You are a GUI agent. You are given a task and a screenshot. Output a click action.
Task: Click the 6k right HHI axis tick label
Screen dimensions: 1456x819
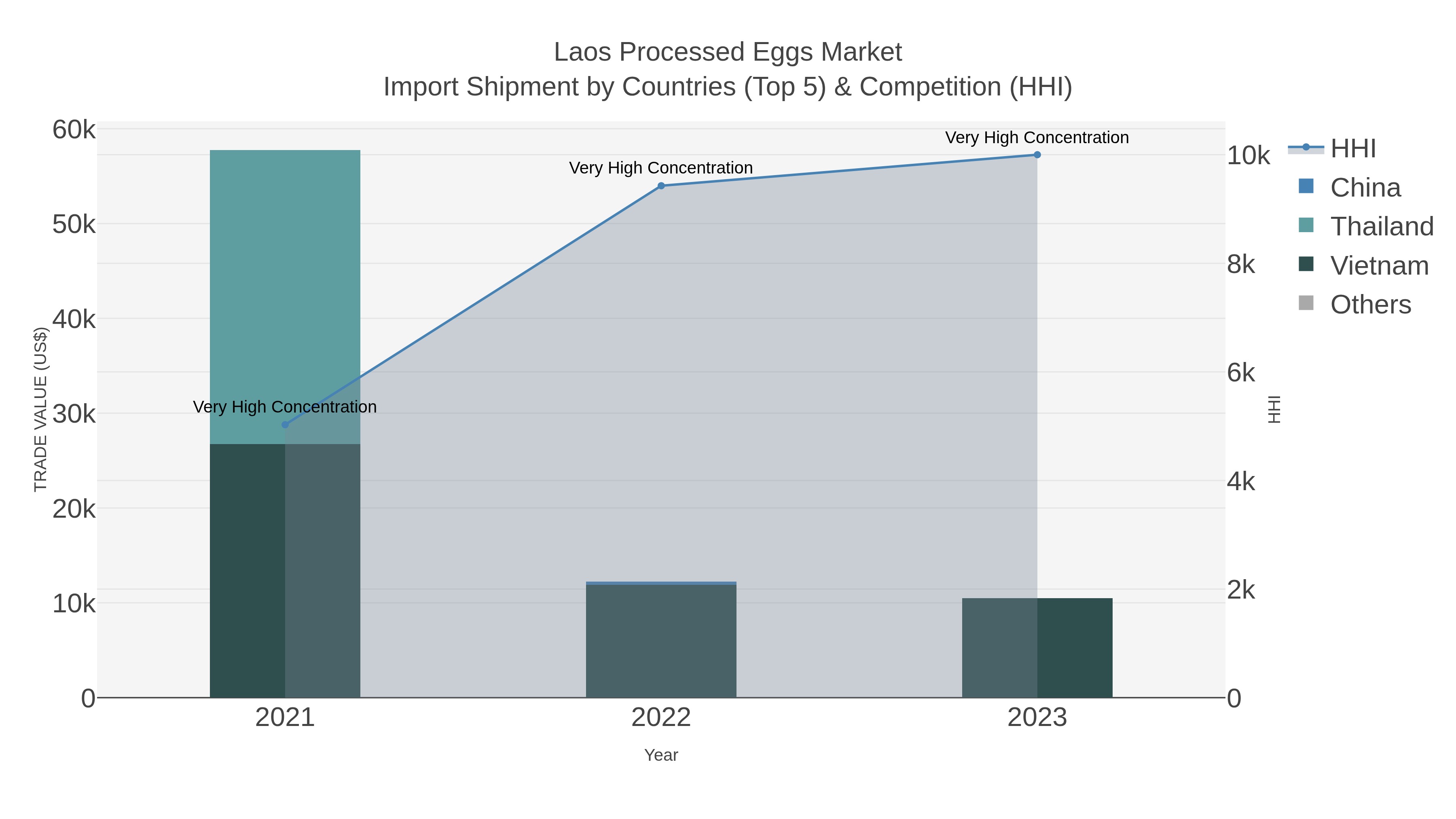[x=1241, y=373]
